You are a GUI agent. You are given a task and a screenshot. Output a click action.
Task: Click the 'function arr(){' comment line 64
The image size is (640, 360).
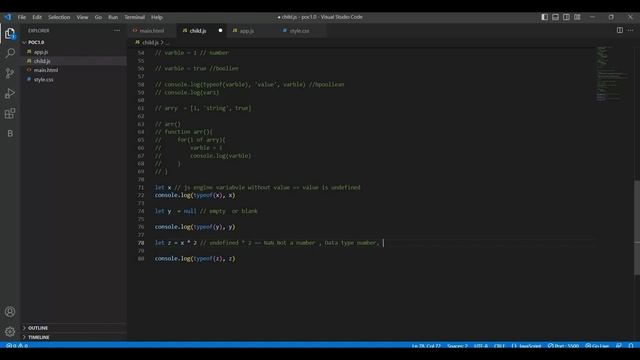184,132
